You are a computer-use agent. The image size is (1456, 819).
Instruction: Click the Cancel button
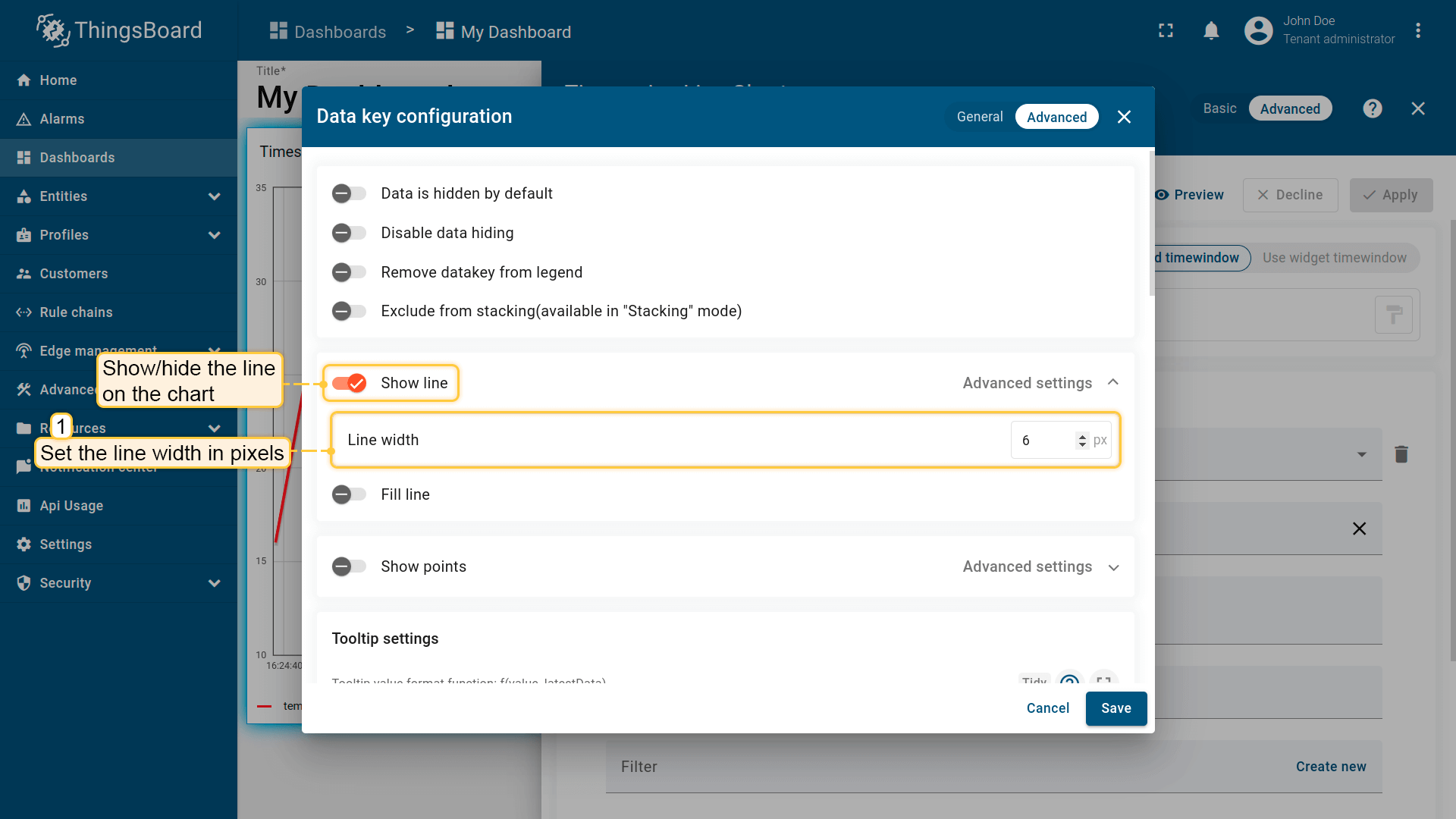[x=1047, y=708]
